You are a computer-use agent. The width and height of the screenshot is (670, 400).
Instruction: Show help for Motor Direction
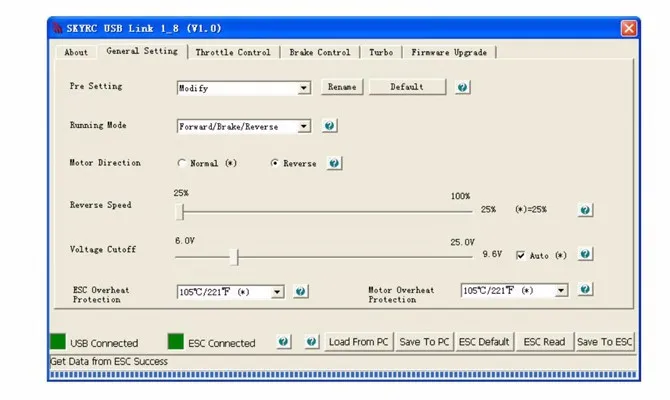point(334,163)
